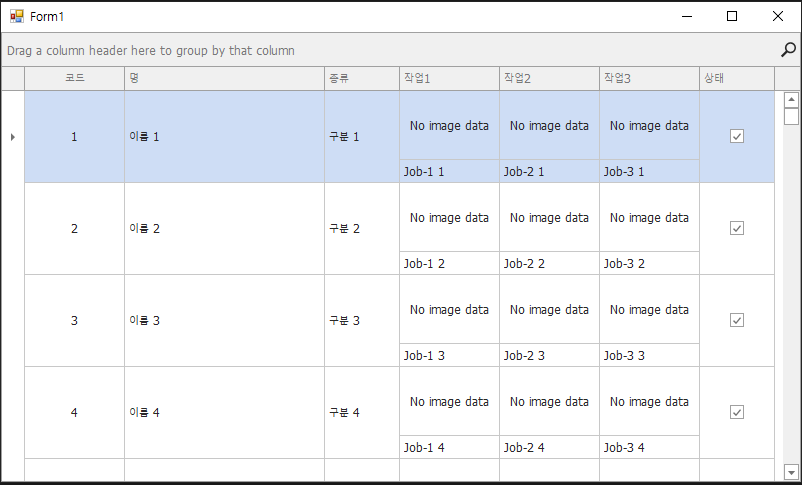Image resolution: width=802 pixels, height=485 pixels.
Task: Click the 상태 column header
Action: [737, 78]
